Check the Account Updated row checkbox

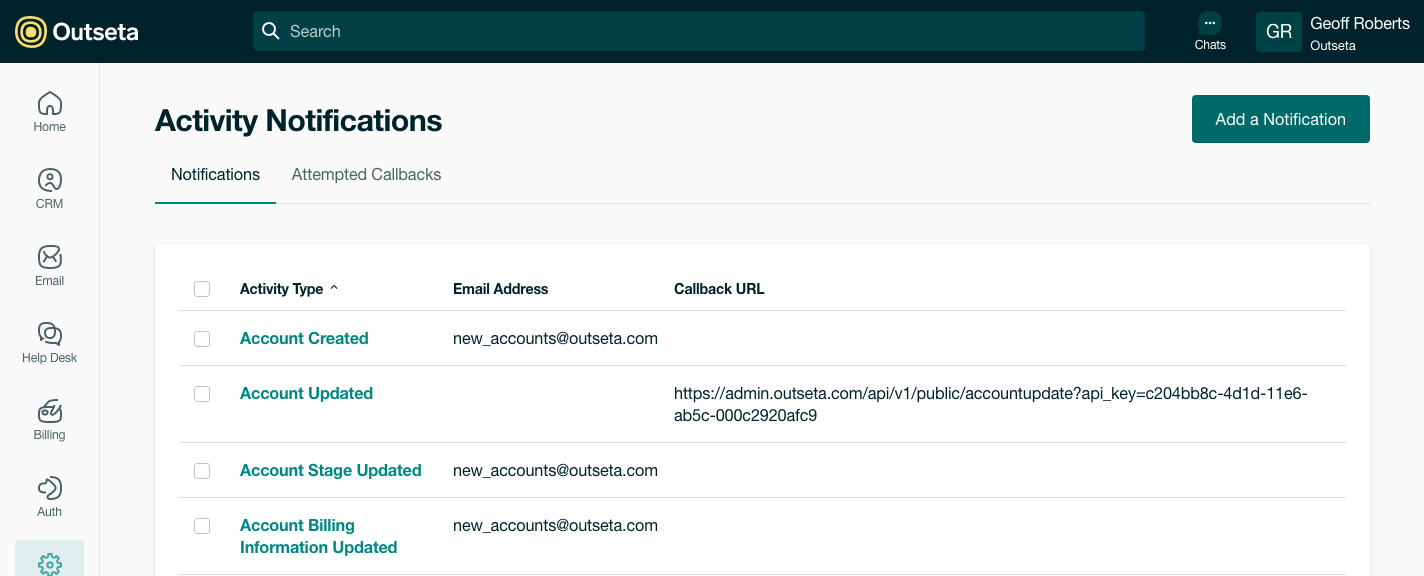click(202, 393)
